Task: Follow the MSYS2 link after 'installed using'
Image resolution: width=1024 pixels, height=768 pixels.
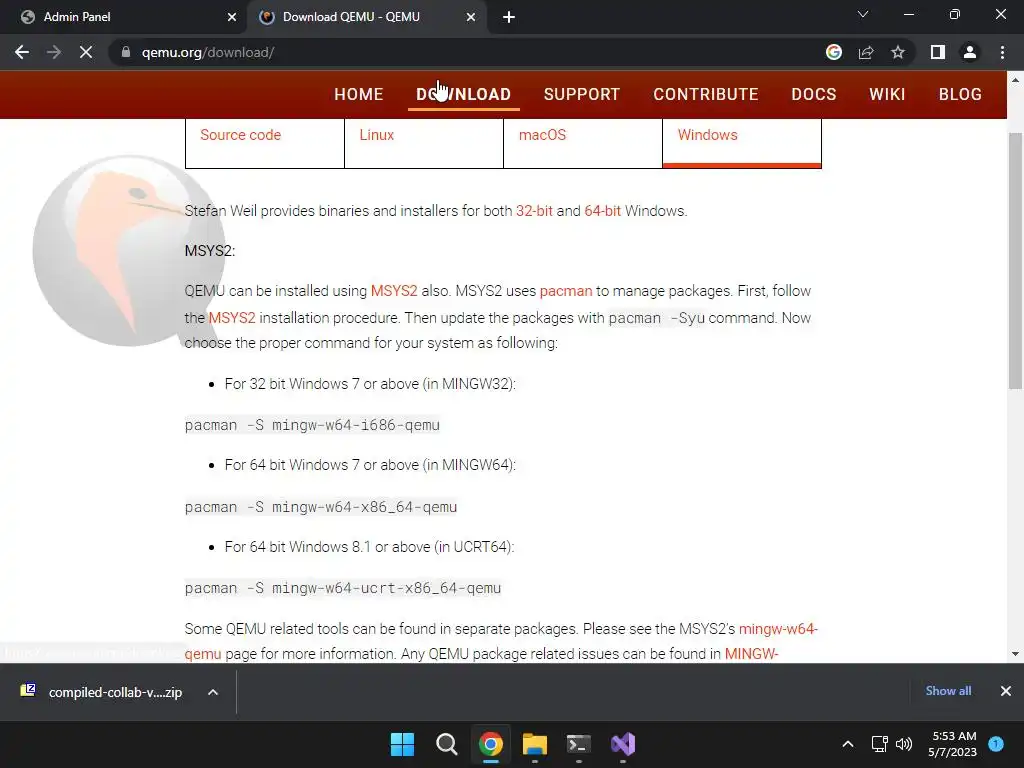Action: click(x=394, y=291)
